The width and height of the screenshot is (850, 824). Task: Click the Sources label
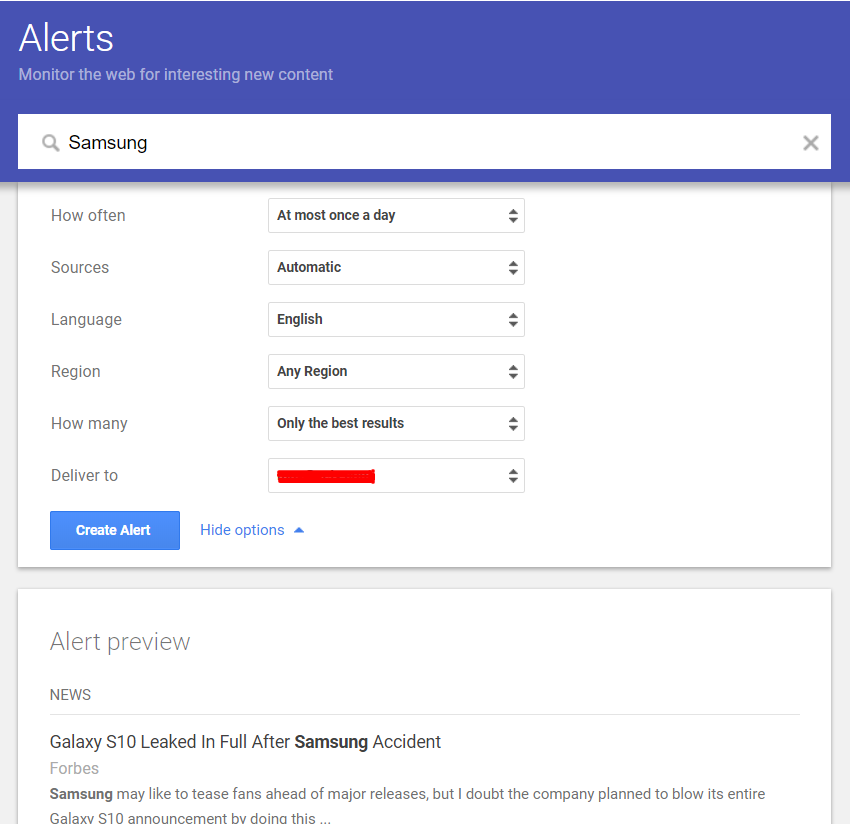[80, 268]
